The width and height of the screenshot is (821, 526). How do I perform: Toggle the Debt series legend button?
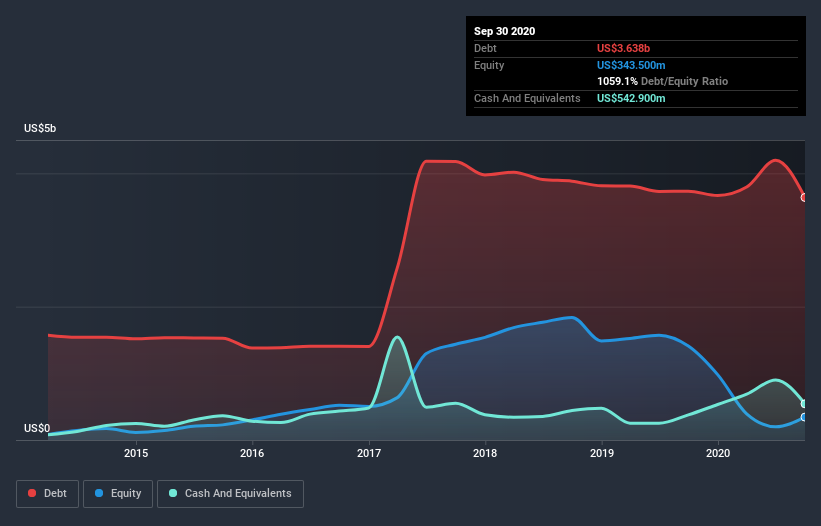click(x=47, y=494)
